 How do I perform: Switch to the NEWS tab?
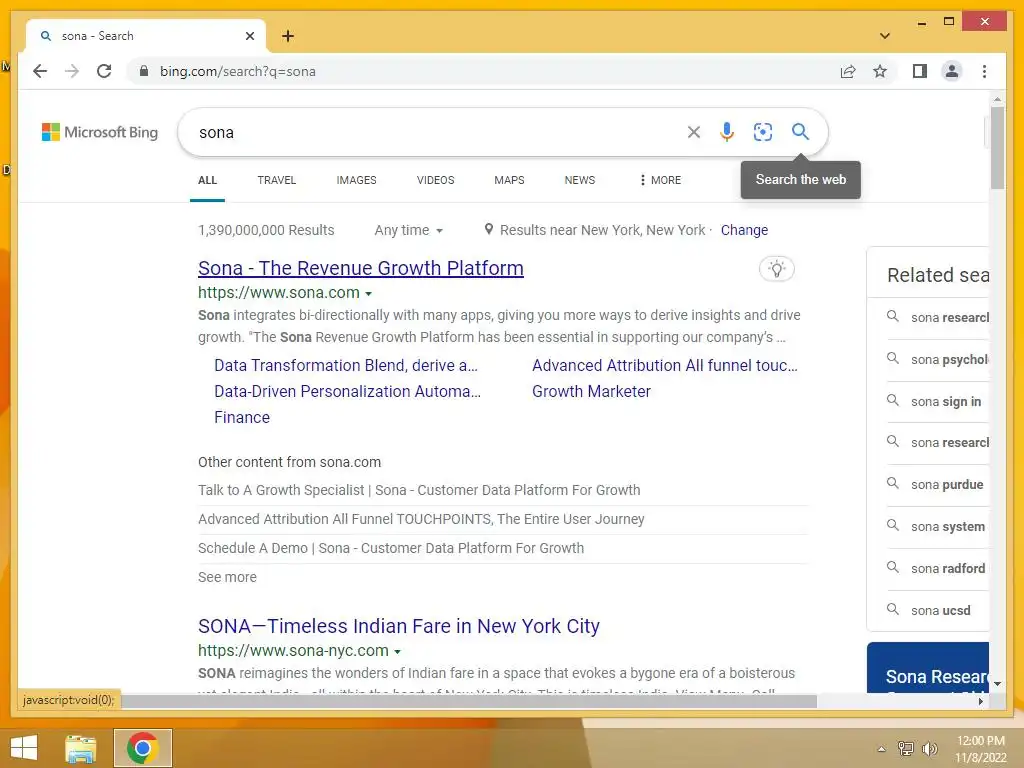tap(579, 180)
